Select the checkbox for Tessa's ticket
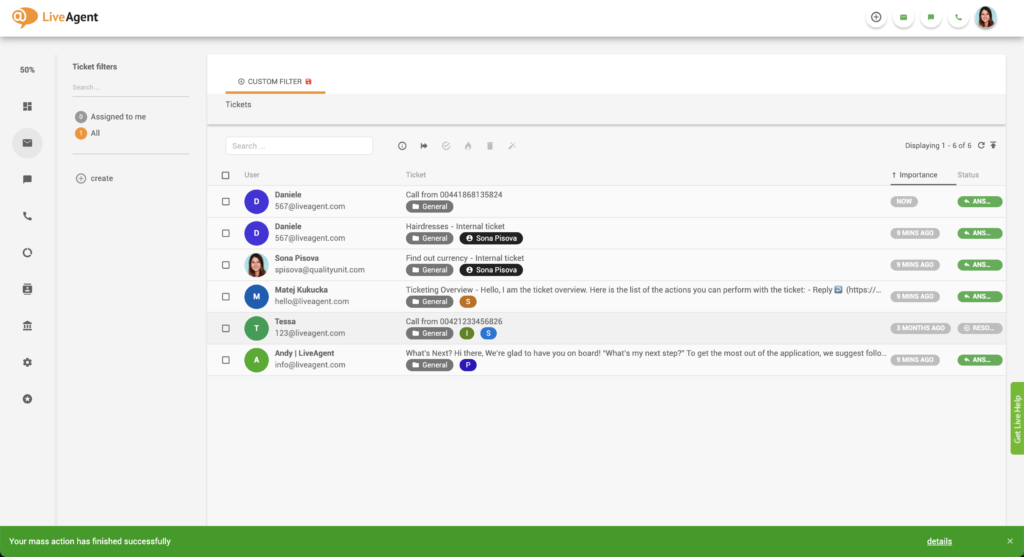Viewport: 1024px width, 557px height. click(225, 329)
